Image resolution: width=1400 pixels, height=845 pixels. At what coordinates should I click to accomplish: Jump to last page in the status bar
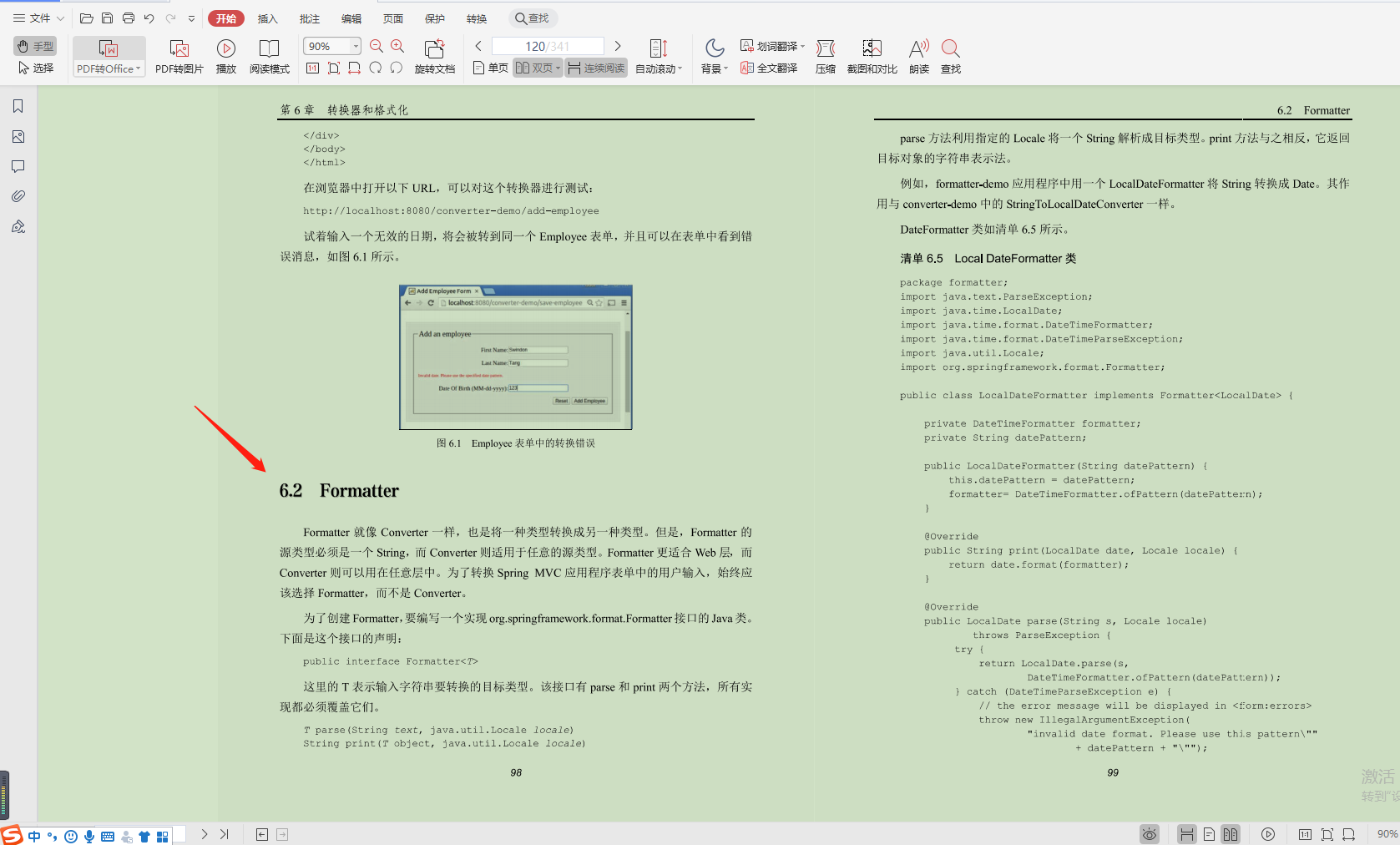(x=225, y=834)
